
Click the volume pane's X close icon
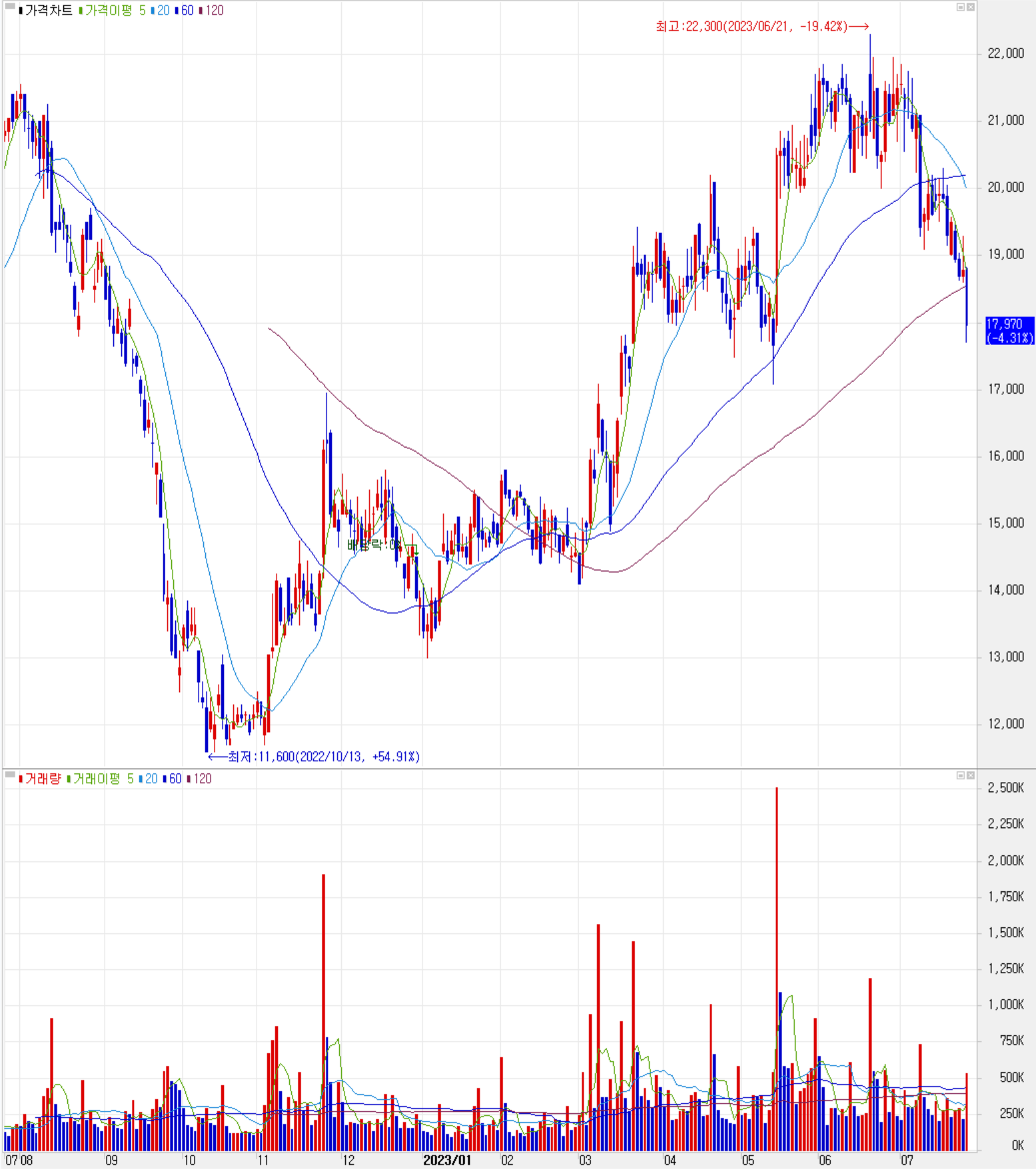pyautogui.click(x=971, y=775)
